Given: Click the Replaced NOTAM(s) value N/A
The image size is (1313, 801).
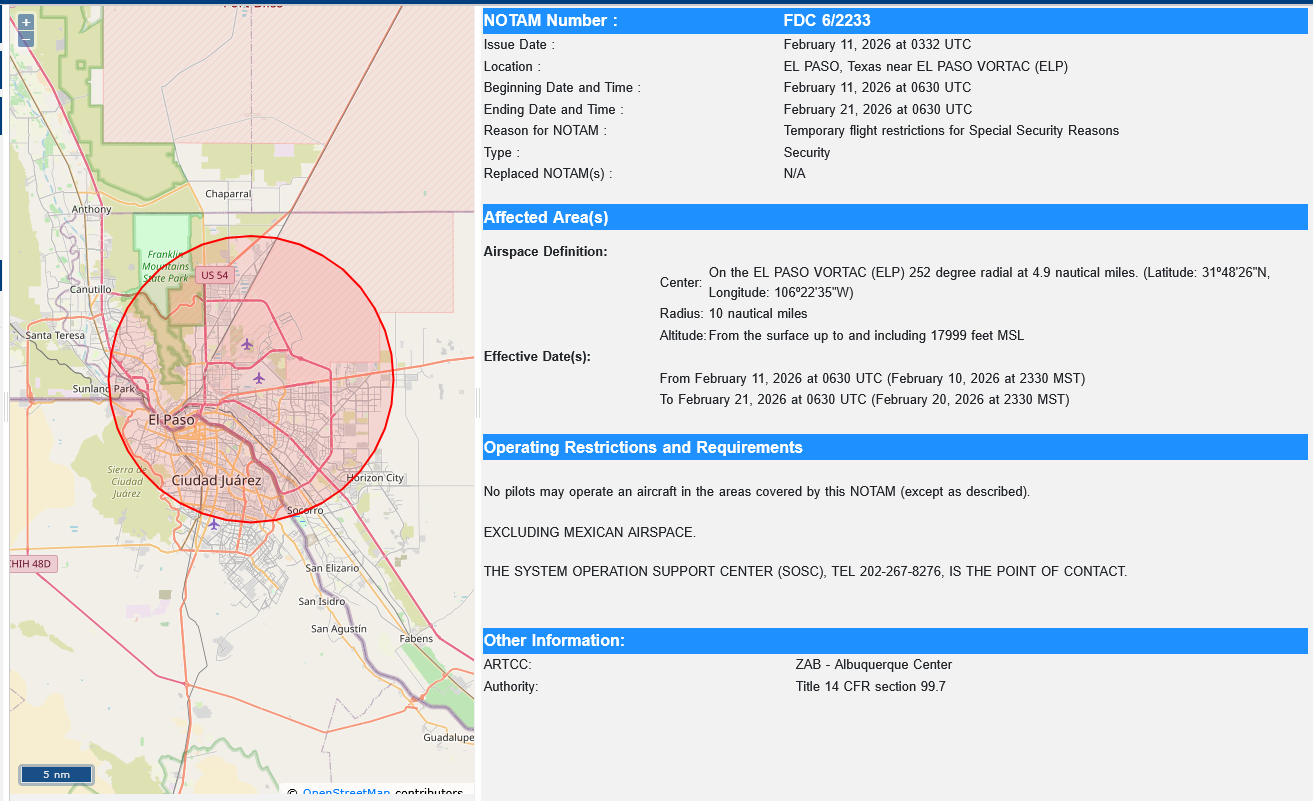Looking at the screenshot, I should 794,174.
